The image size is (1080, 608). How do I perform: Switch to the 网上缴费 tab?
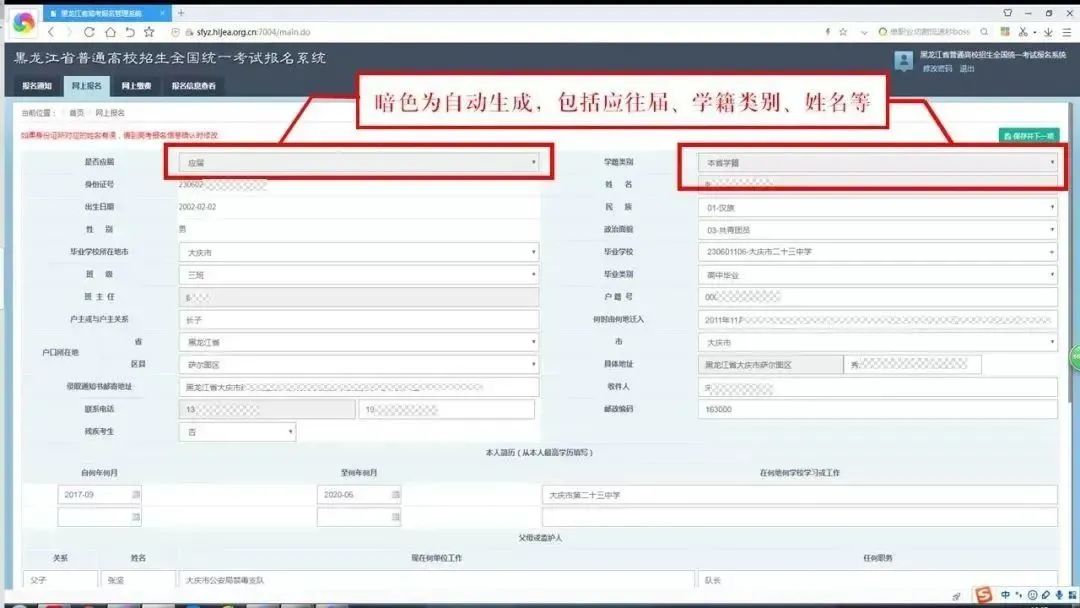(136, 86)
